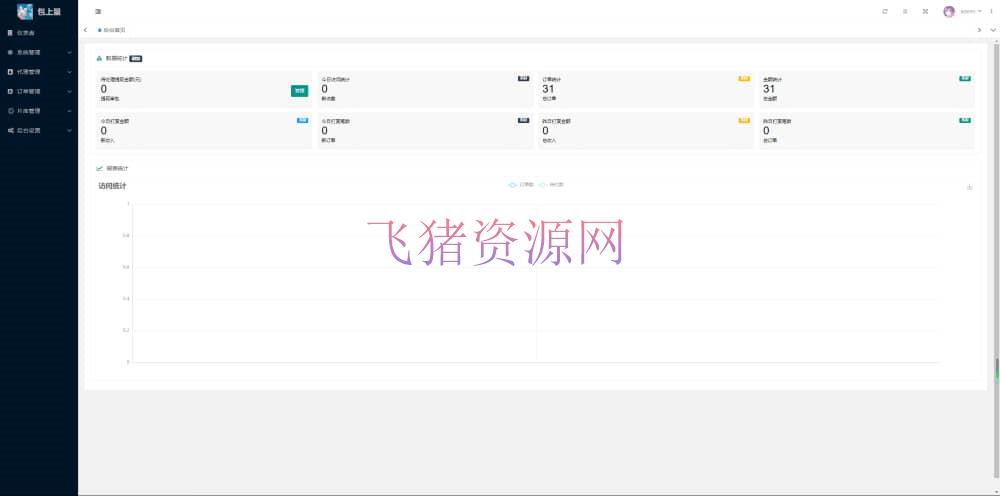The height and width of the screenshot is (496, 1000).
Task: Expand the 后台设置 sidebar chevron
Action: 70,130
